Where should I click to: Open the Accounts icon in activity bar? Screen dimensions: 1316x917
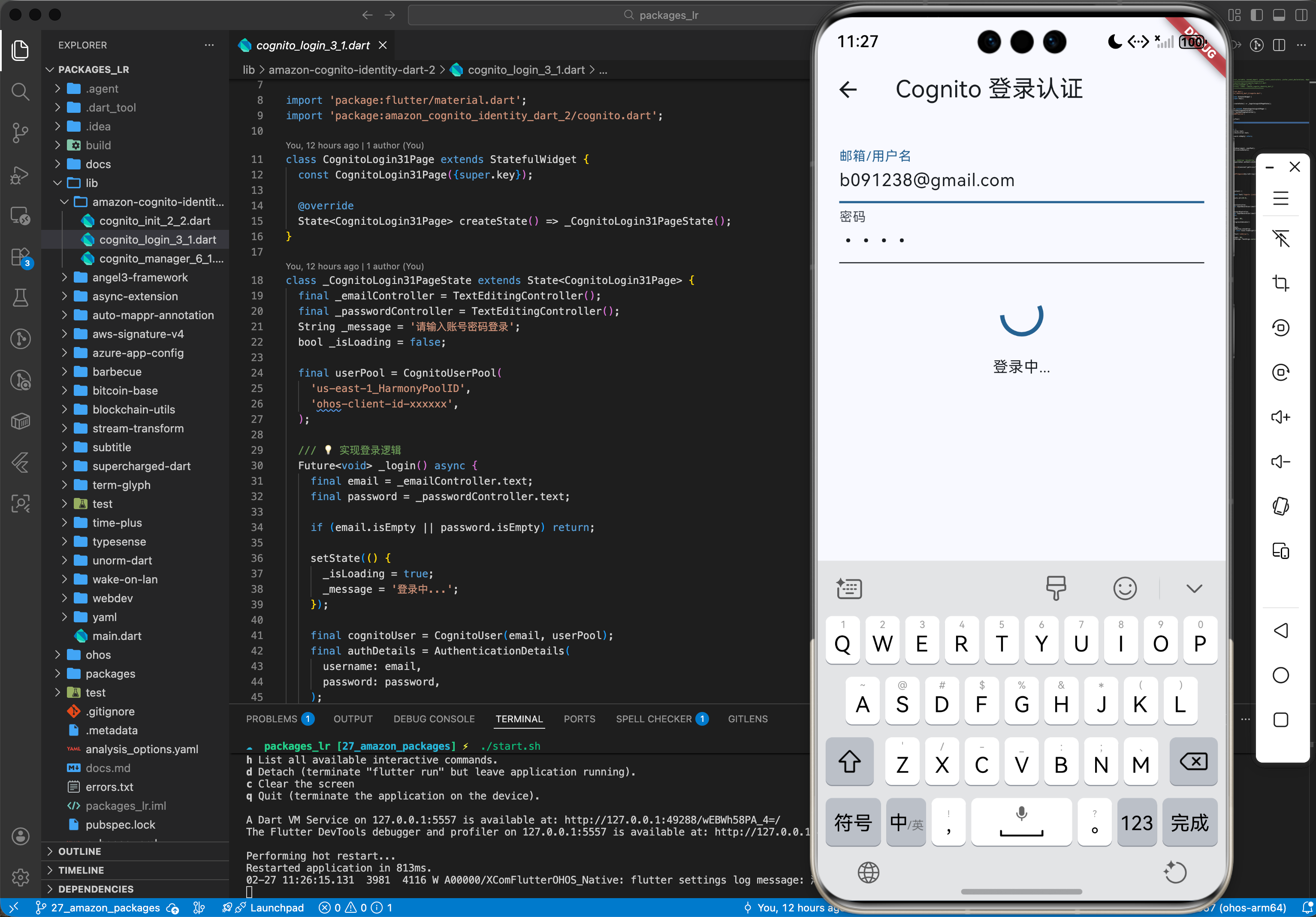click(x=21, y=836)
